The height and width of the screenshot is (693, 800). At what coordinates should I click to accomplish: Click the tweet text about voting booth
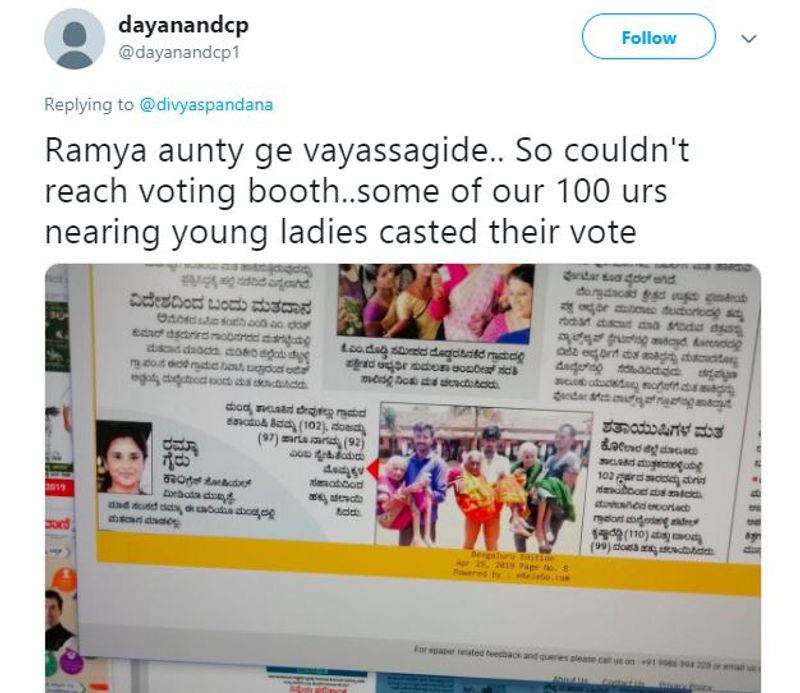(367, 191)
